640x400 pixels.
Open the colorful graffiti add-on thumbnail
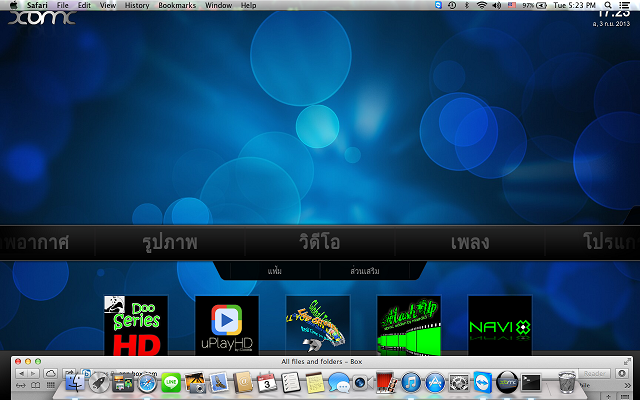(x=318, y=326)
